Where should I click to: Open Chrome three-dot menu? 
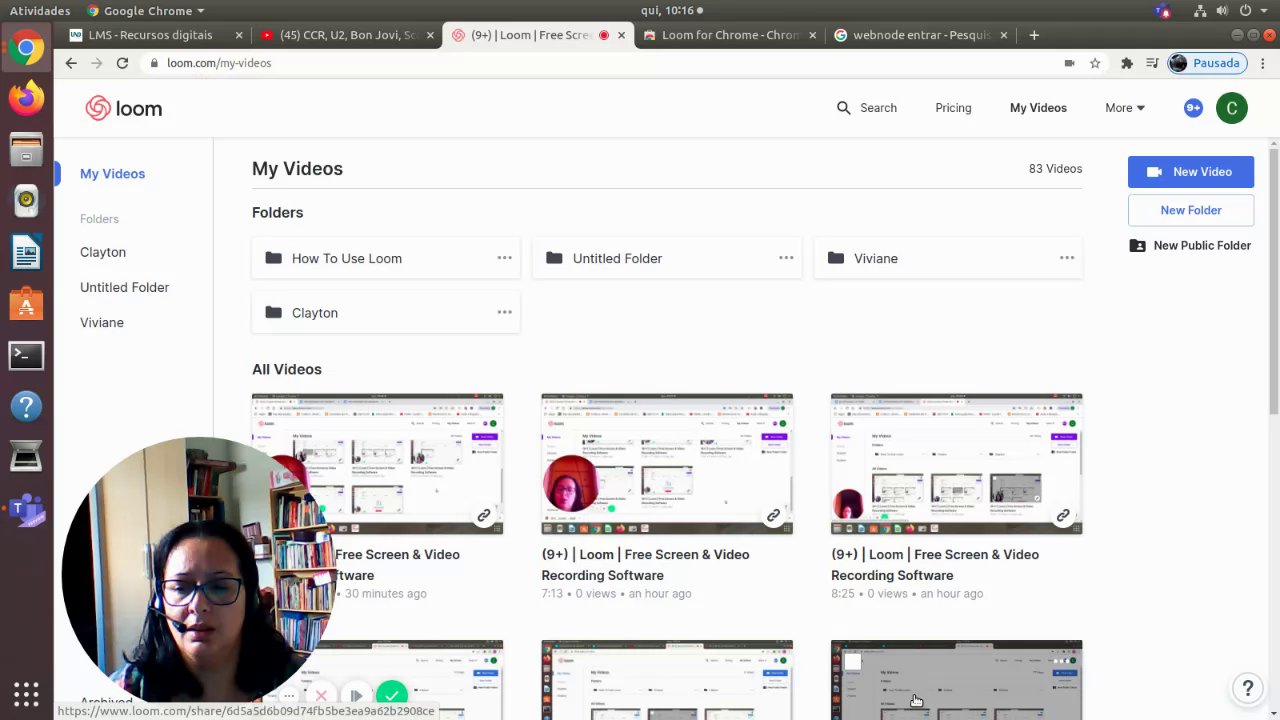(1263, 63)
